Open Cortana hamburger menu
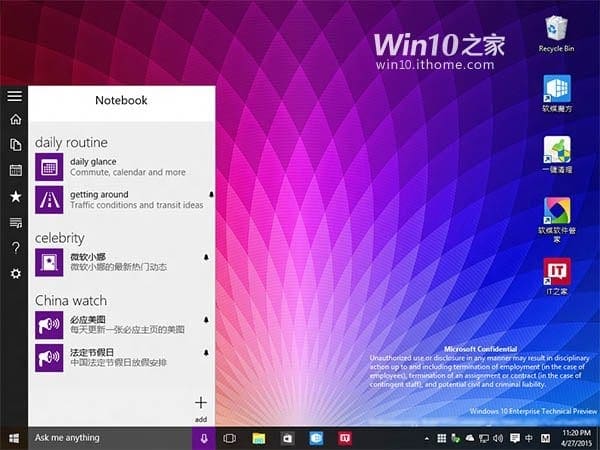The image size is (600, 450). pyautogui.click(x=14, y=96)
